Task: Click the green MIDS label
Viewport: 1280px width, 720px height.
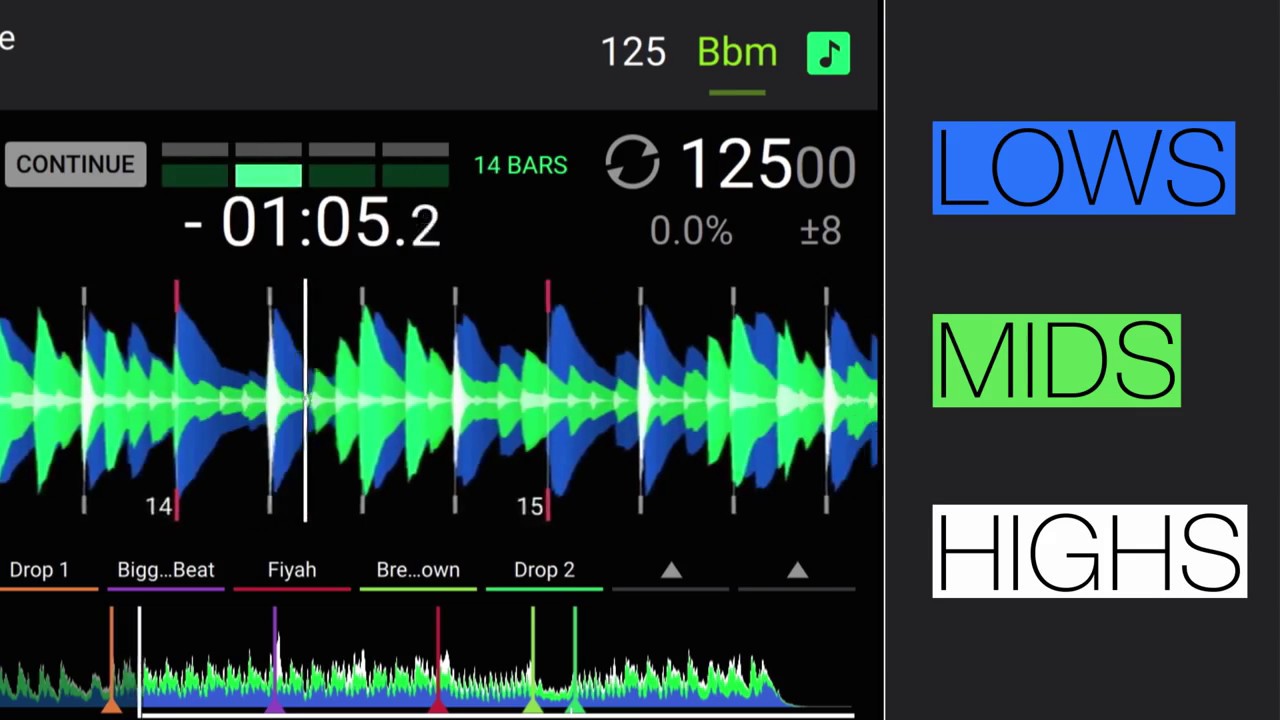Action: (x=1057, y=361)
